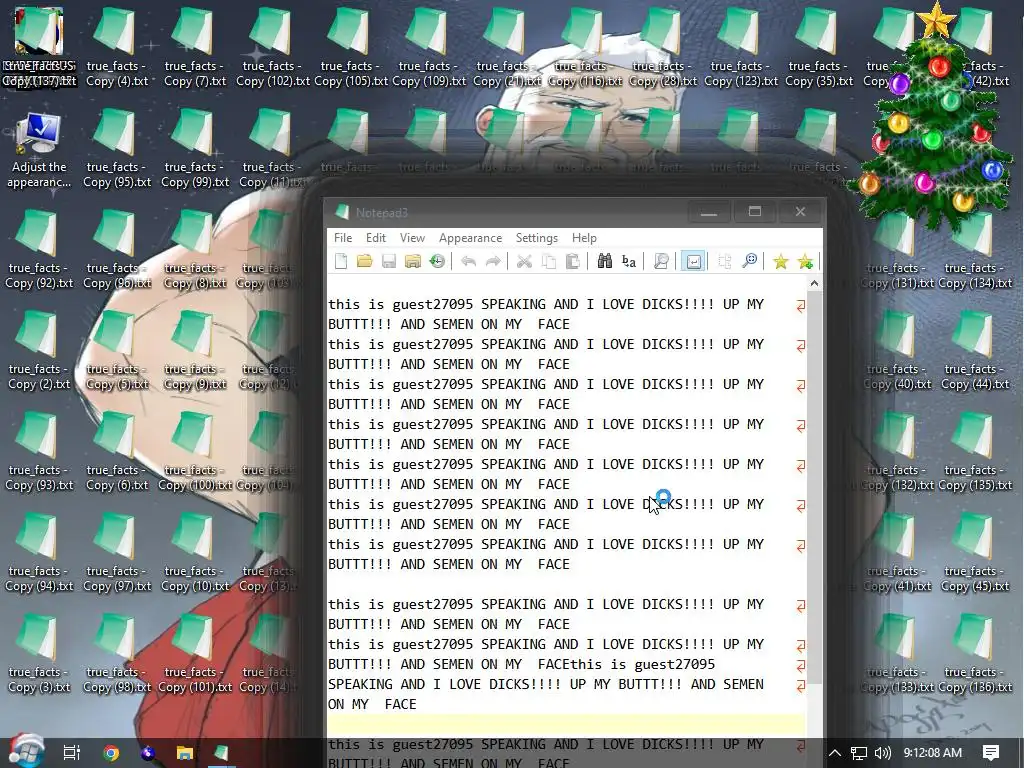Select true_facts - Copy (135).txt desktop file

975,452
